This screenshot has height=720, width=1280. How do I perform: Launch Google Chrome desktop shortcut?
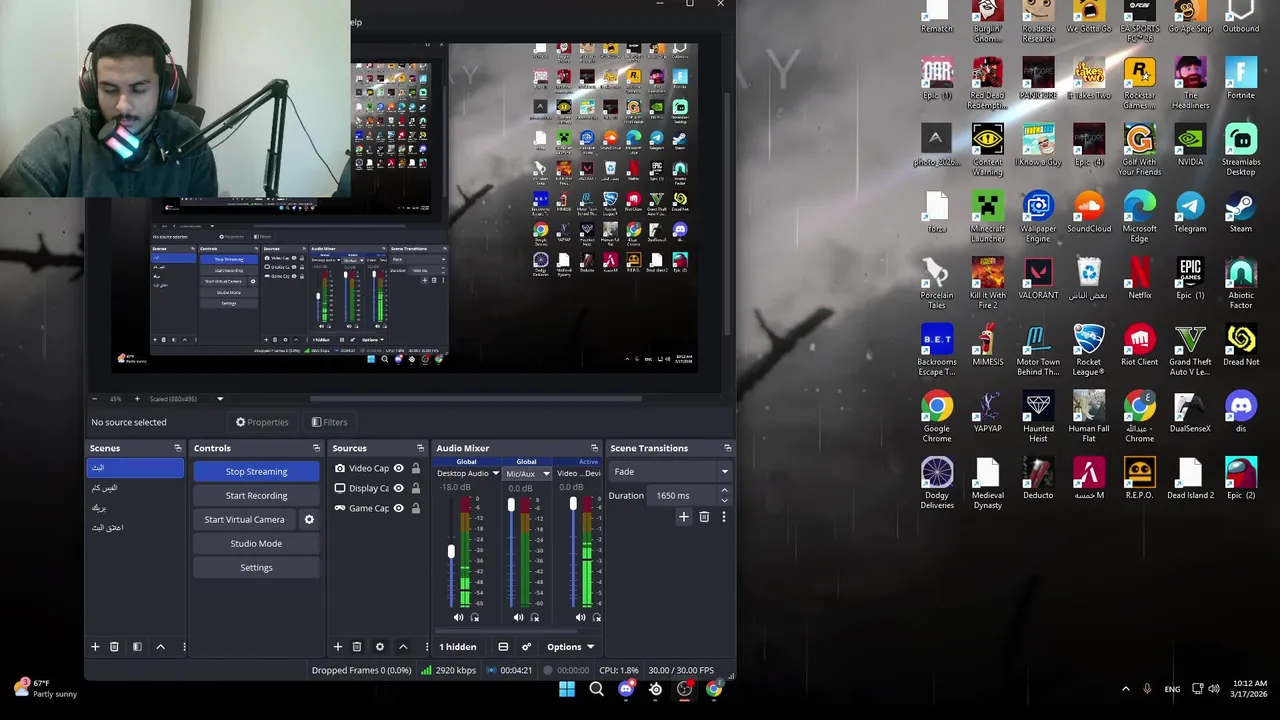(937, 417)
